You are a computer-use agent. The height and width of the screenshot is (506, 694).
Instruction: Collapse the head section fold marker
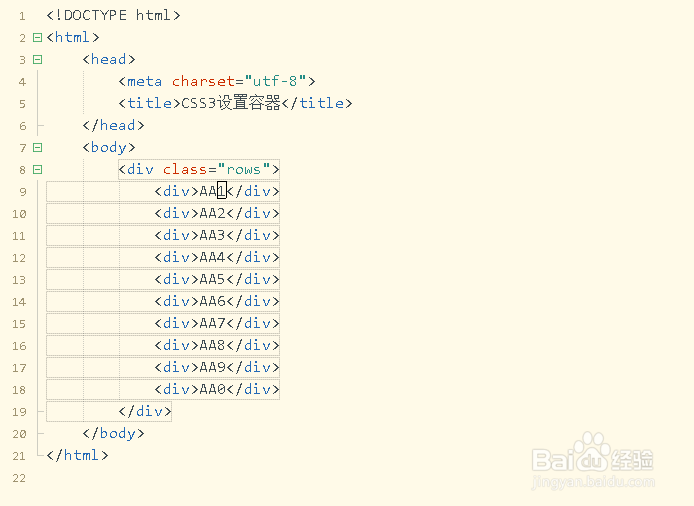pos(37,60)
